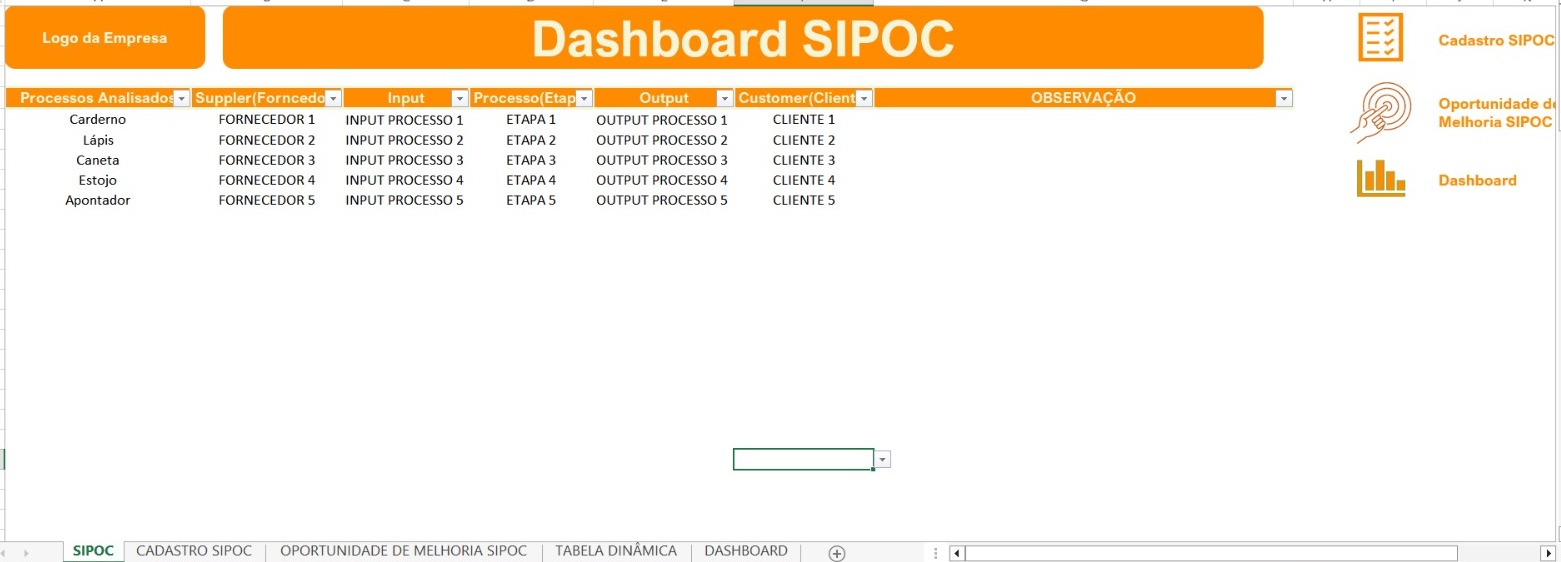This screenshot has height=562, width=1561.
Task: Click the Cadastro SIPOC link text
Action: point(1495,41)
